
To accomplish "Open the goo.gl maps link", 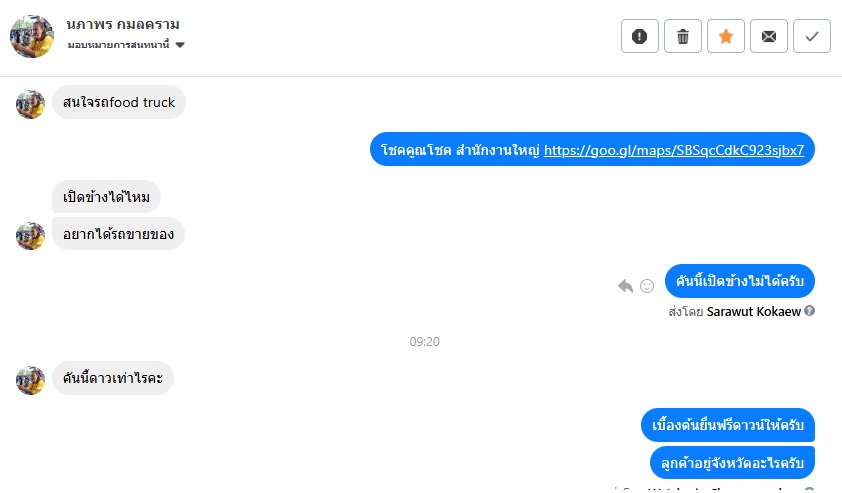I will [674, 150].
